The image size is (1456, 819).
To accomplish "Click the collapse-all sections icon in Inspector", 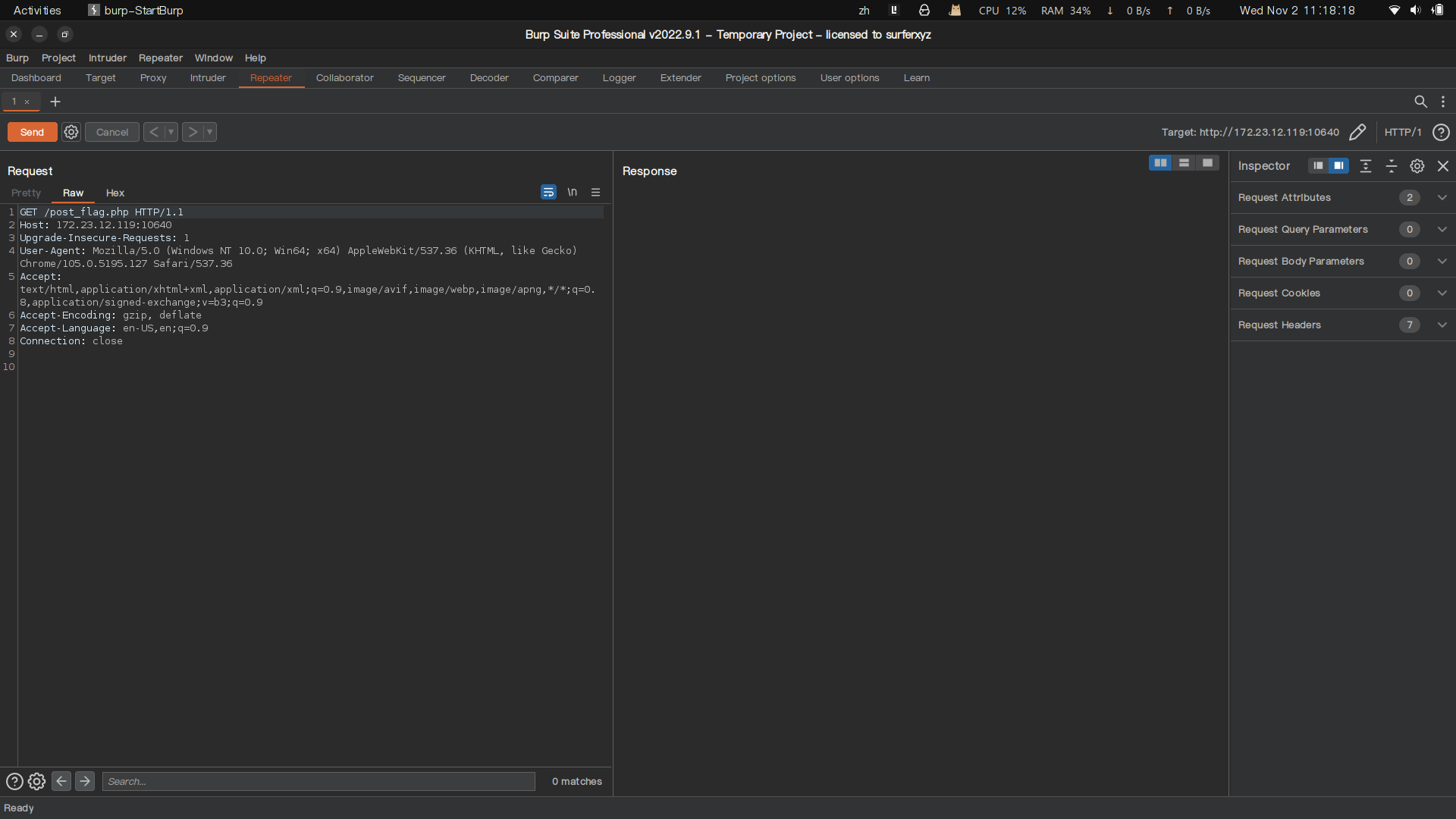I will 1392,166.
